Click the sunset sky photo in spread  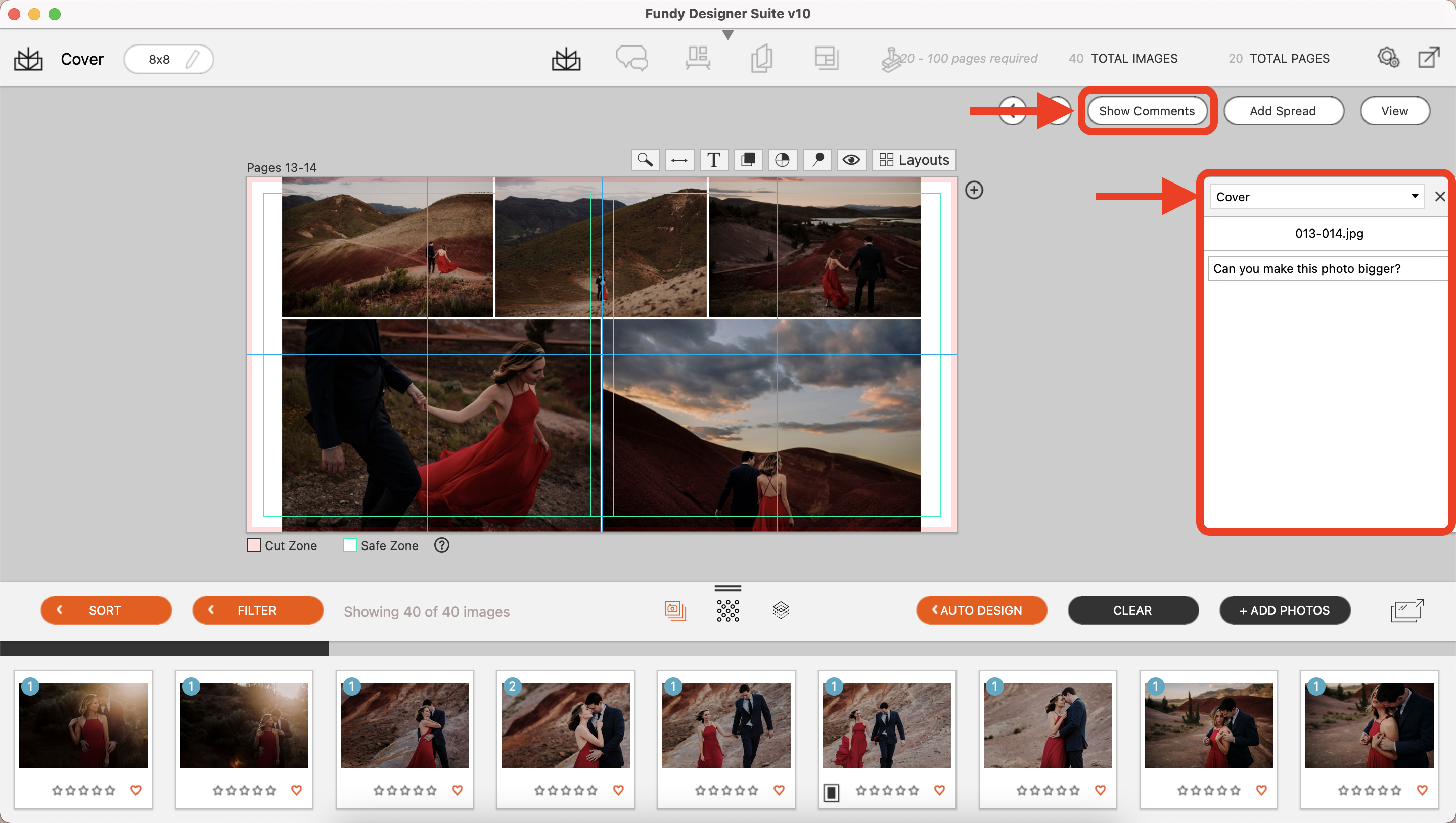click(761, 425)
